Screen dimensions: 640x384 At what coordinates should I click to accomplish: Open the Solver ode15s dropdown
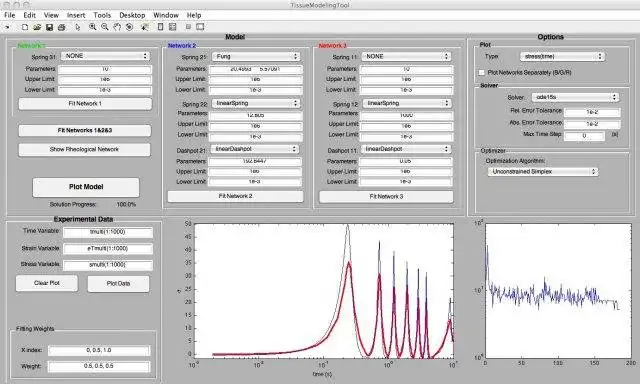(576, 97)
